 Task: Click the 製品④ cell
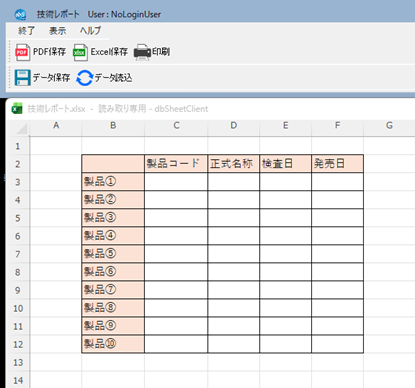(x=113, y=236)
